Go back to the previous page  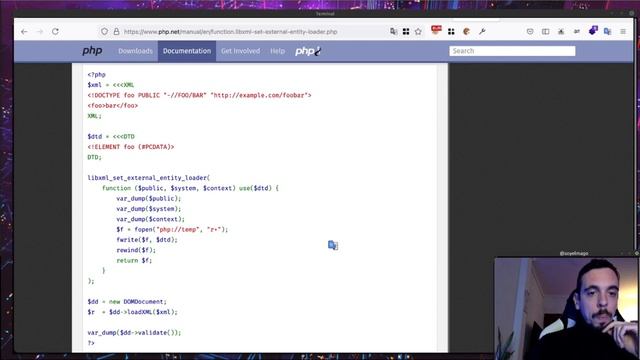tap(24, 31)
